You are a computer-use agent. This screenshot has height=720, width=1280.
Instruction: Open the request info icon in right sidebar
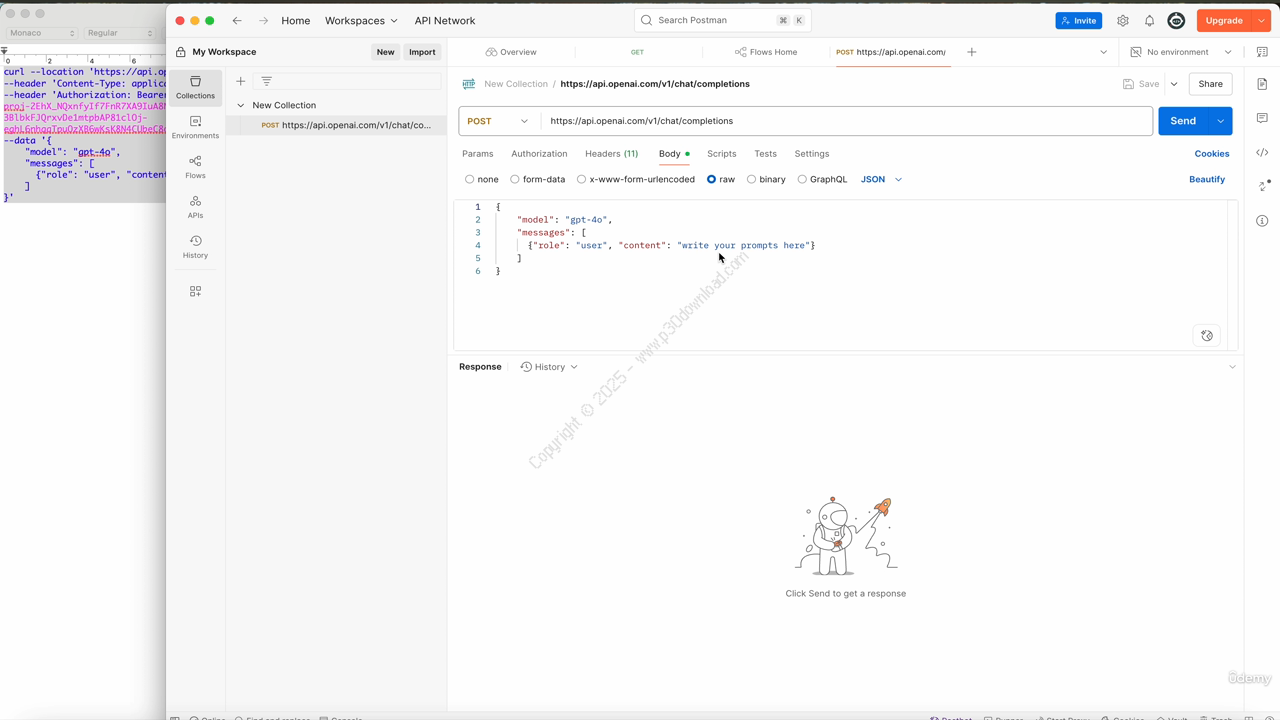click(1262, 221)
